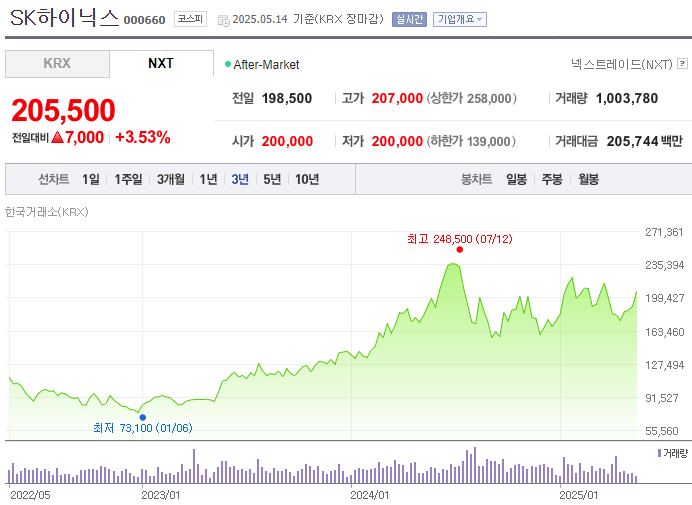692x505 pixels.
Task: Select the 3개월 line chart period
Action: click(x=171, y=179)
